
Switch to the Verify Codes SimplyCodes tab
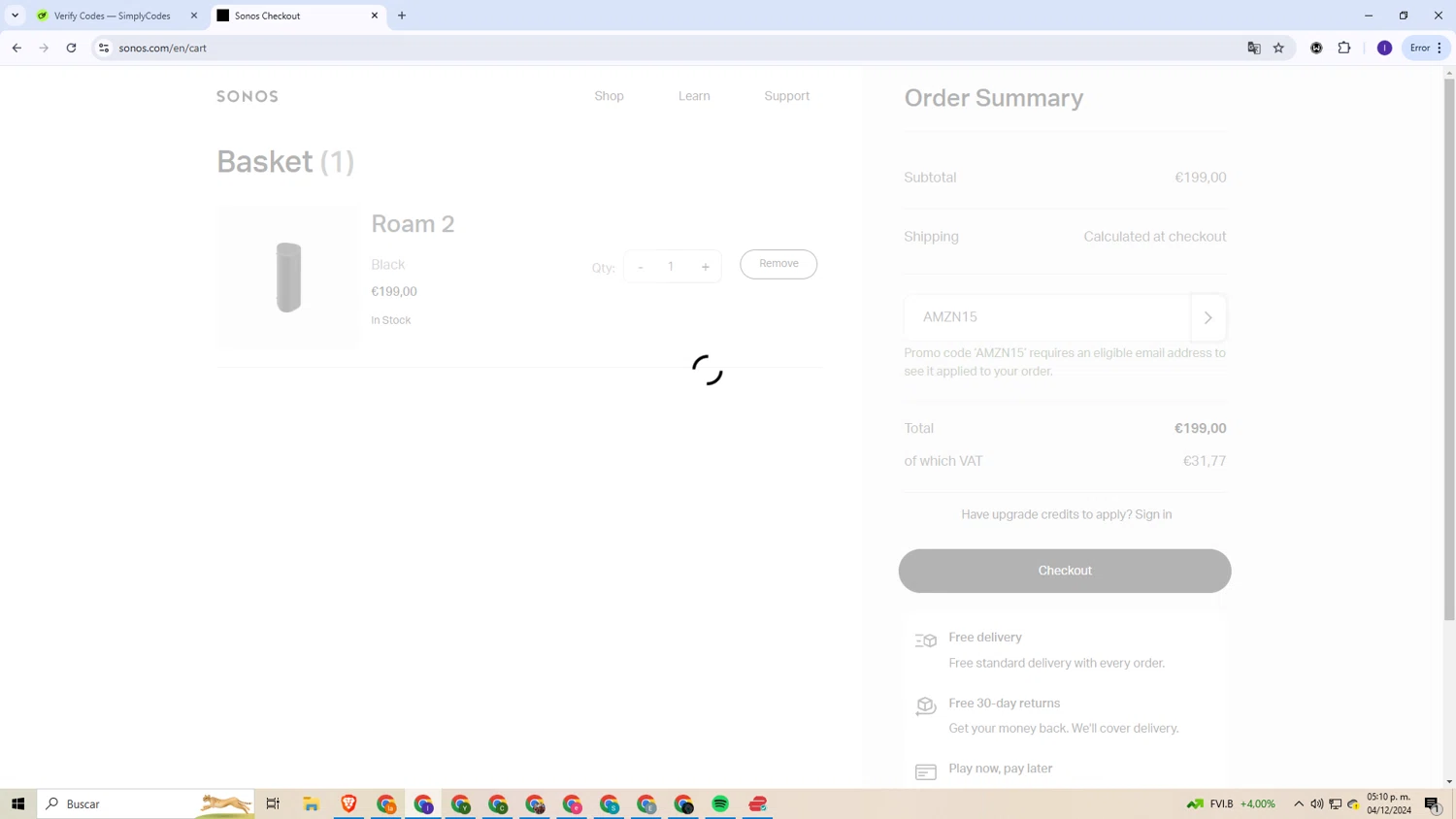point(112,16)
